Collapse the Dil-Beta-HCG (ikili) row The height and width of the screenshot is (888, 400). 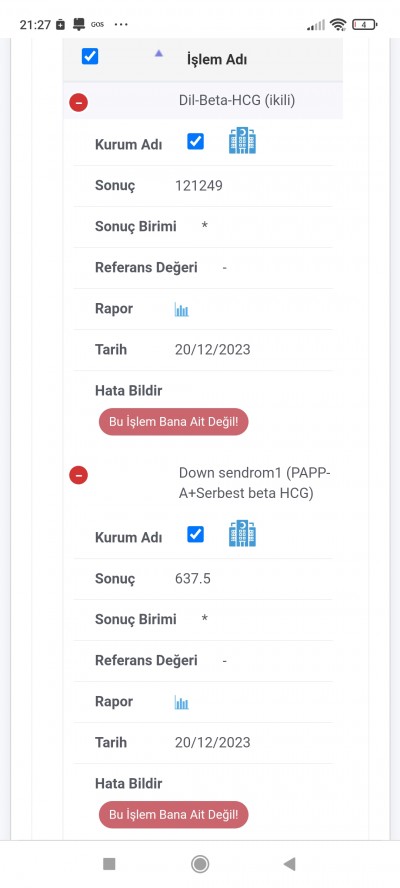coord(78,103)
